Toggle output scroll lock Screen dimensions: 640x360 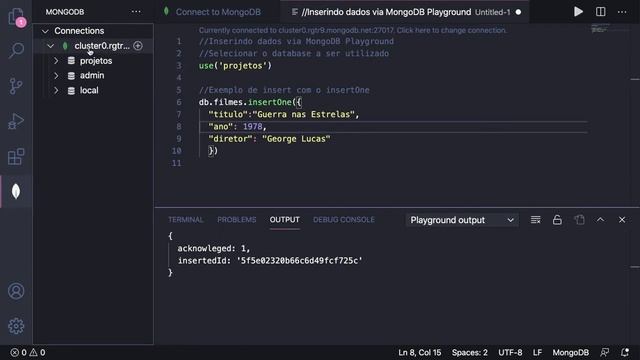[557, 220]
